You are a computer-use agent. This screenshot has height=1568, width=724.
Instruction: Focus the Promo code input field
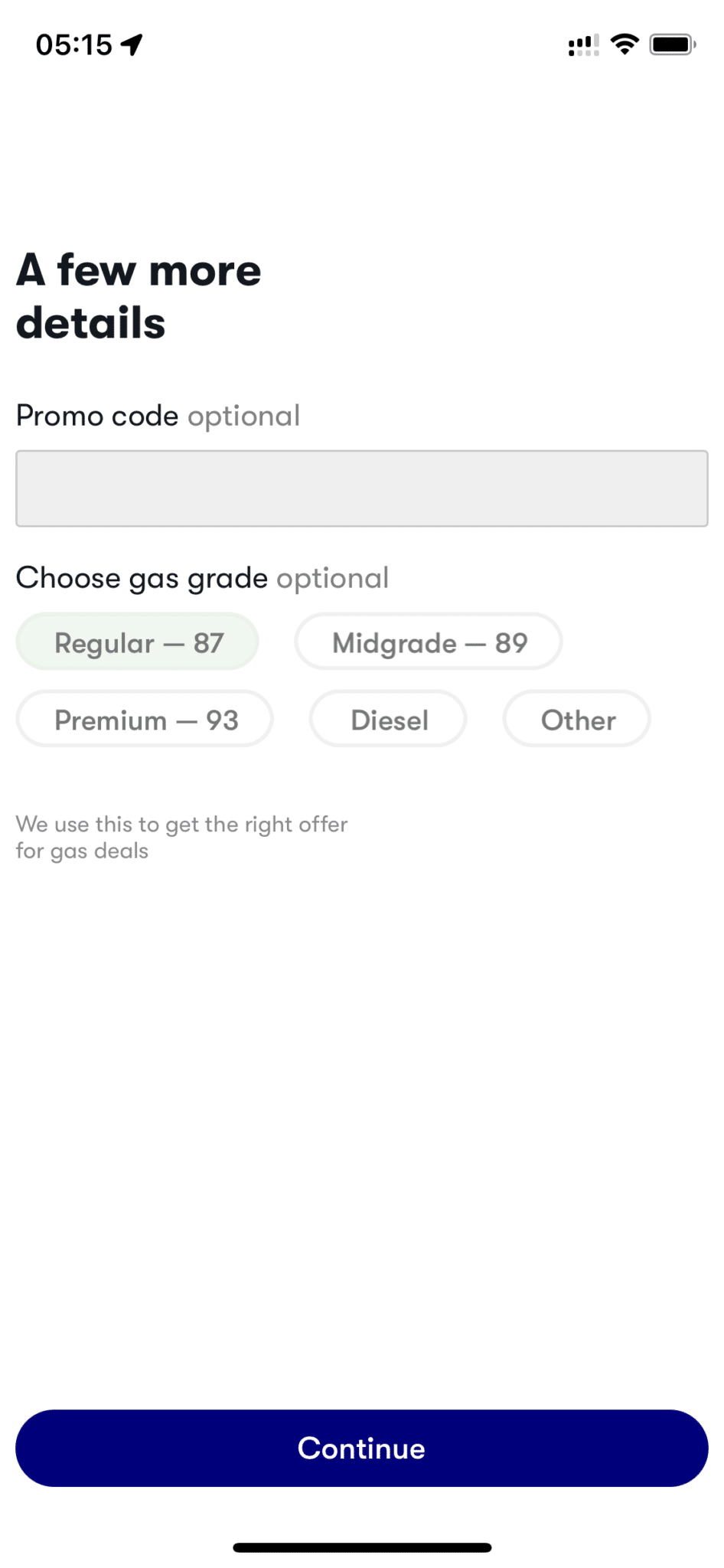click(x=361, y=488)
